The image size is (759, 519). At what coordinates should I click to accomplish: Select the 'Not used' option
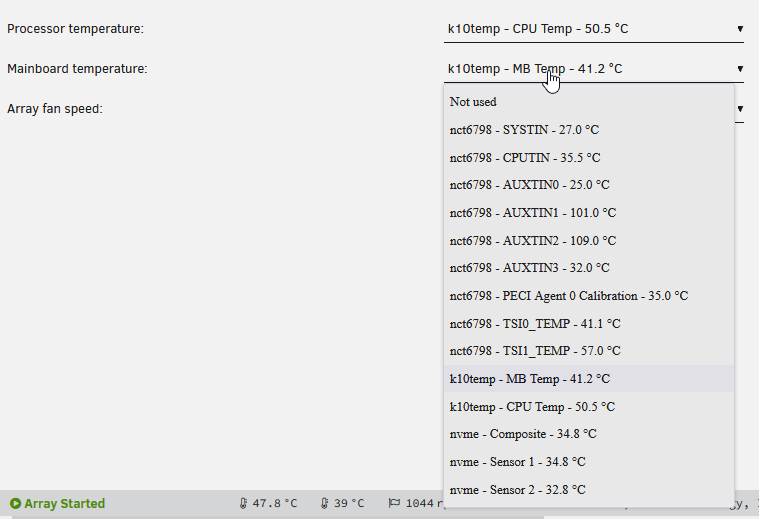pyautogui.click(x=589, y=102)
